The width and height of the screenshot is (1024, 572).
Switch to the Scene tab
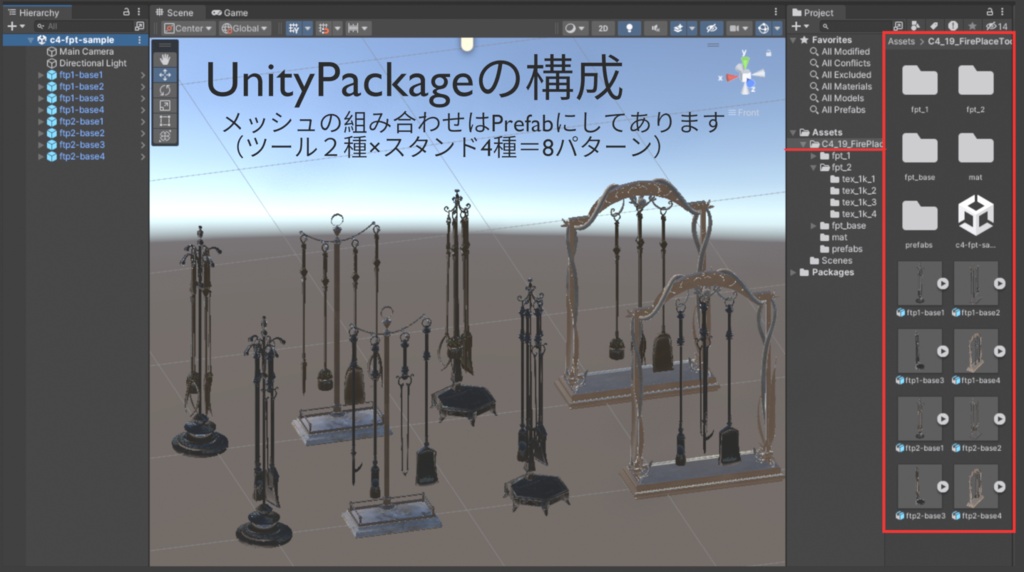pos(174,12)
